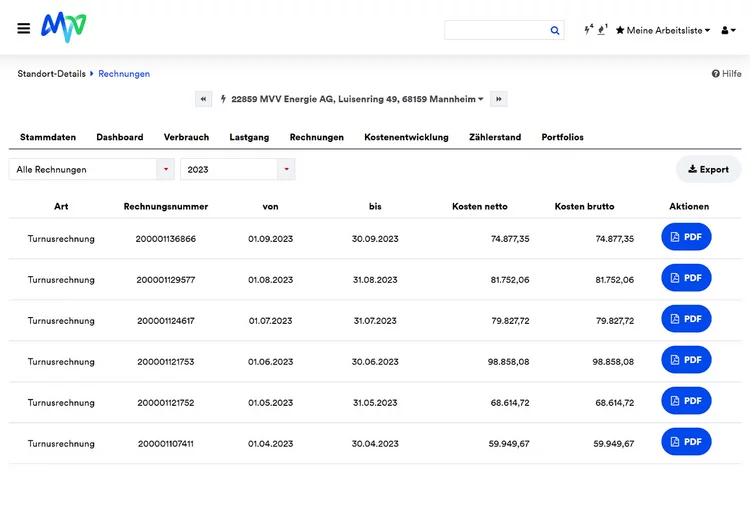Screen dimensions: 750x510
Task: Expand the 22859 MVV Energie AG location selector
Action: click(x=352, y=99)
